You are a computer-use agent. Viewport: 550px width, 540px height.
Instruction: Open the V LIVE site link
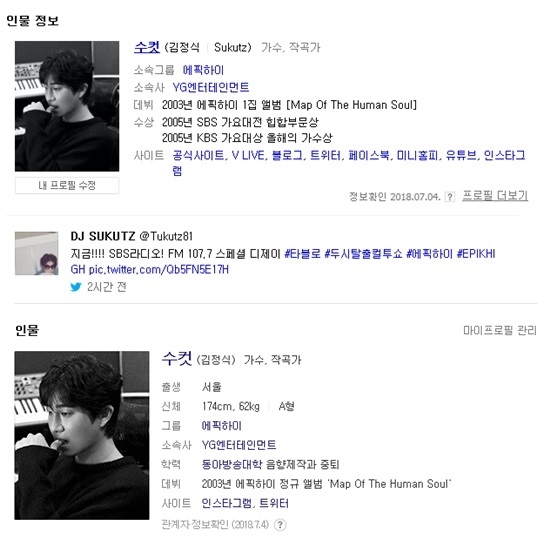click(248, 155)
